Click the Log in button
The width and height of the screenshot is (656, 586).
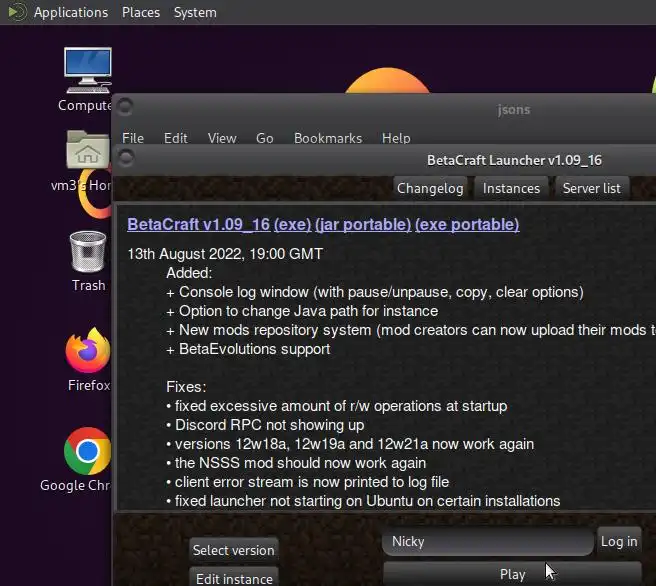(x=619, y=541)
